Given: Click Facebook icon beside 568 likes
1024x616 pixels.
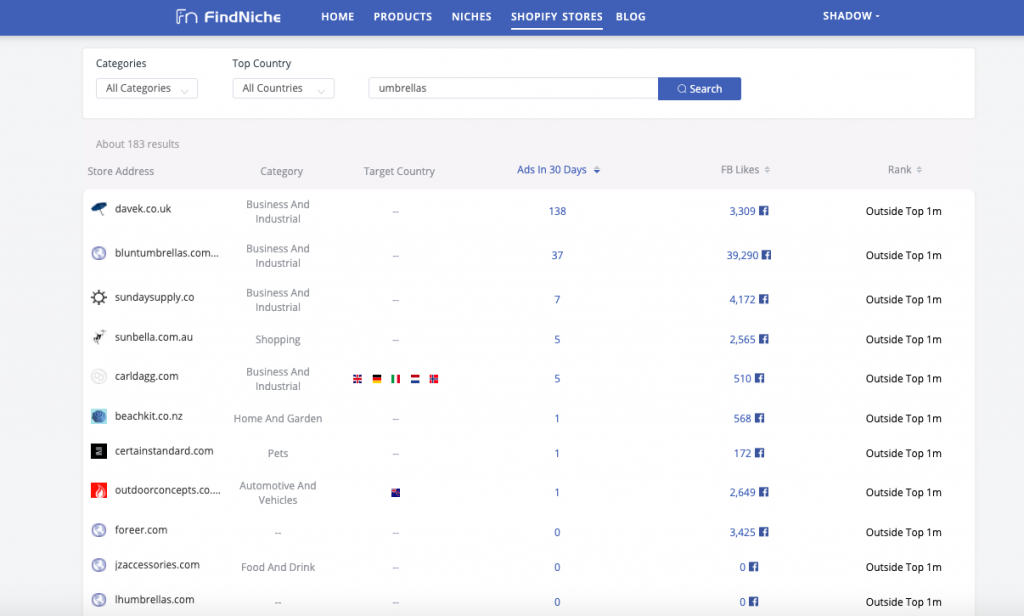Looking at the screenshot, I should (760, 418).
